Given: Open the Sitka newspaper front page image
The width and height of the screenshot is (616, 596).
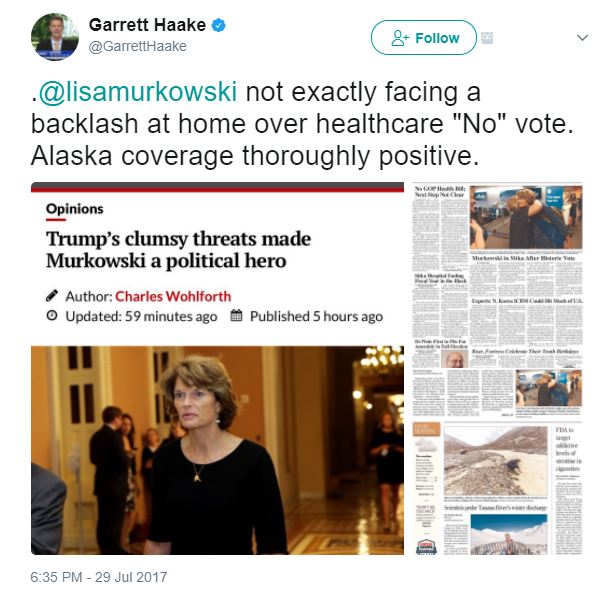Looking at the screenshot, I should (x=497, y=275).
